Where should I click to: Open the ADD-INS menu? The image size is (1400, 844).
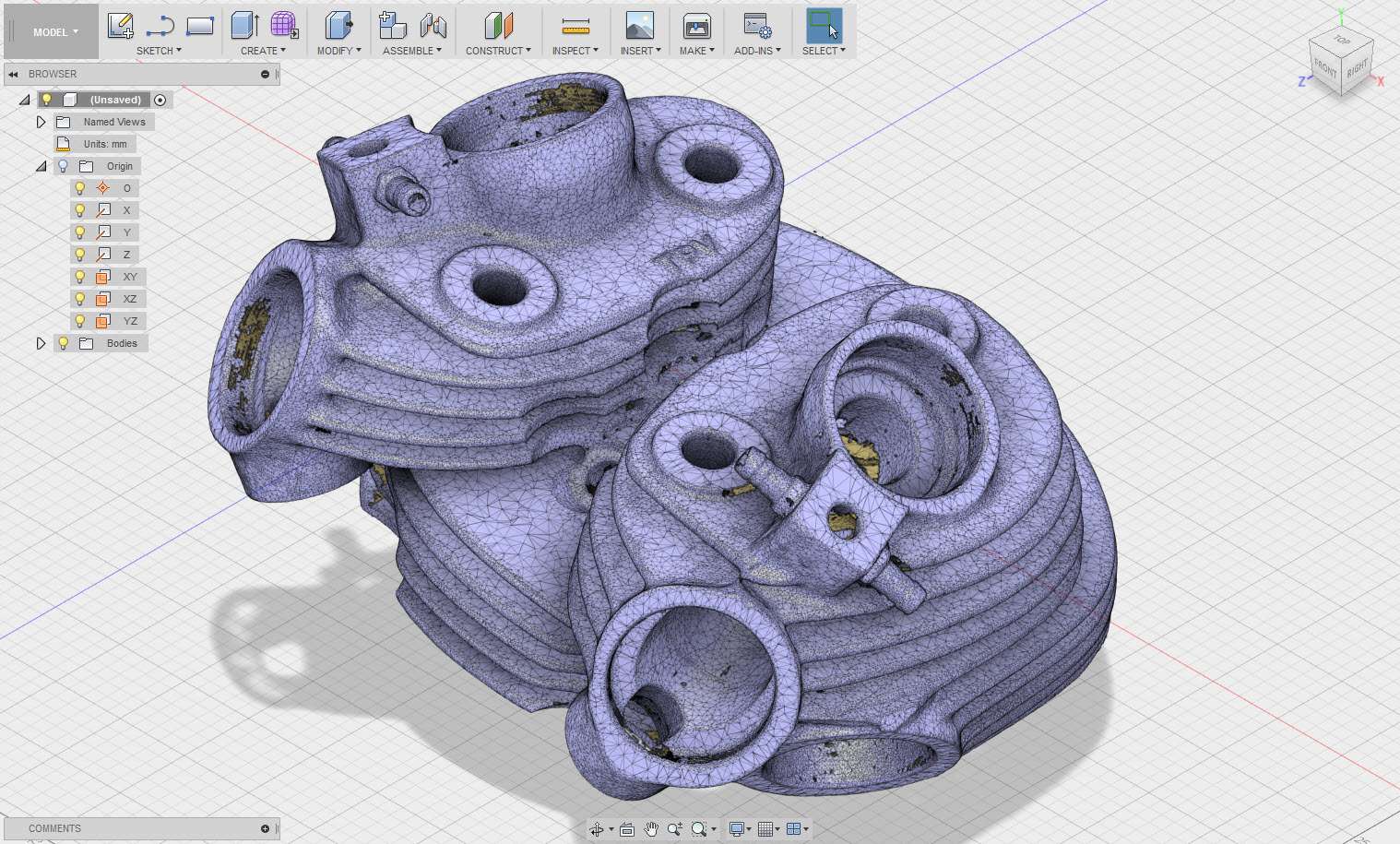click(x=756, y=51)
